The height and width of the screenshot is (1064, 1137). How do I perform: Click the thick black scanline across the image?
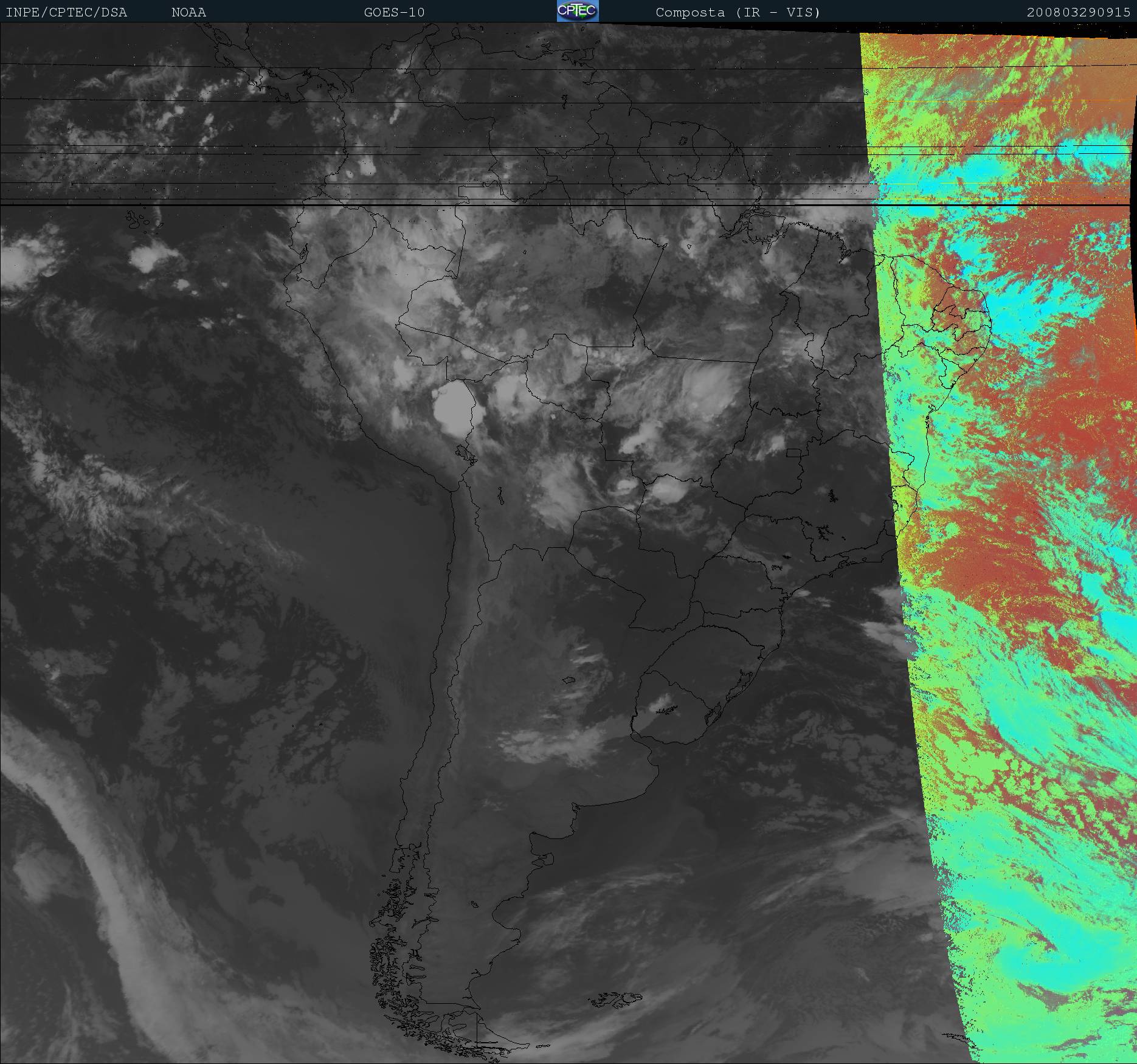coord(426,206)
